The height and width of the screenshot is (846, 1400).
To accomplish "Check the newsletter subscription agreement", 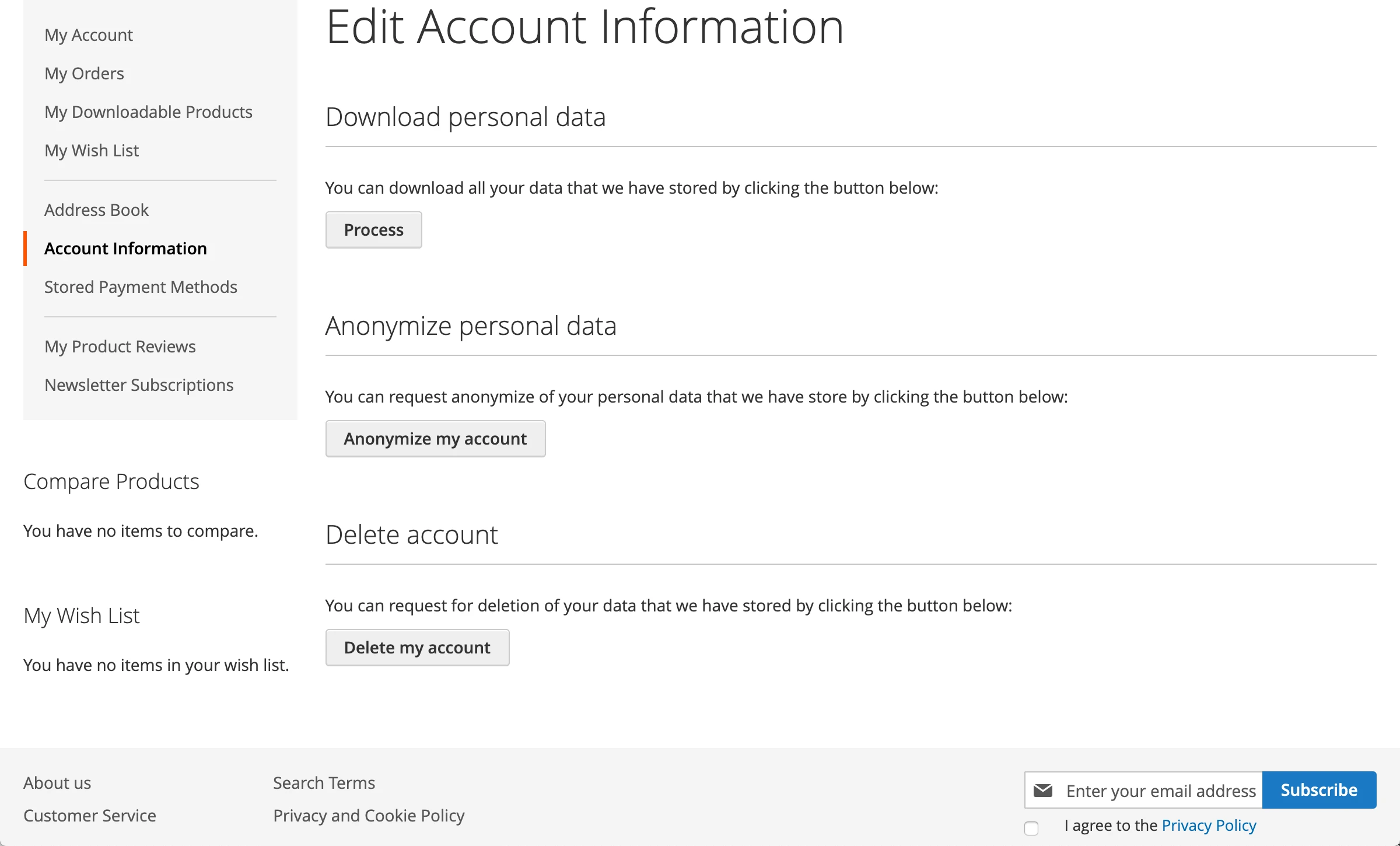I will pos(1032,827).
